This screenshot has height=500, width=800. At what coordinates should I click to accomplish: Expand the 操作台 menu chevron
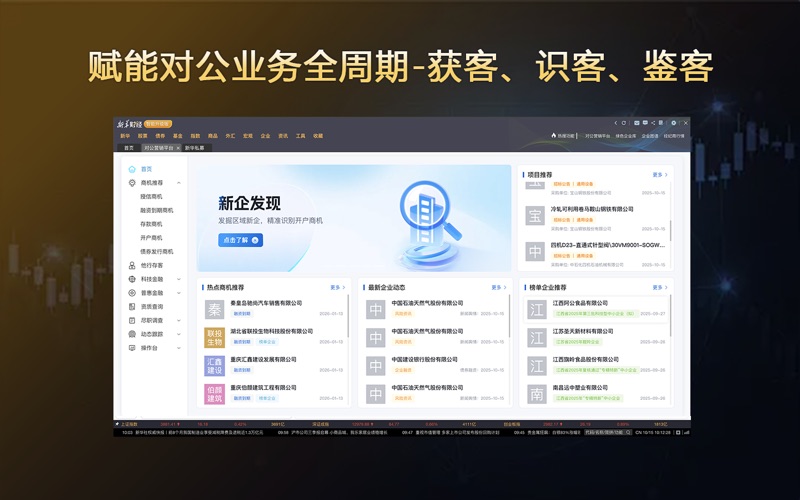pyautogui.click(x=179, y=348)
